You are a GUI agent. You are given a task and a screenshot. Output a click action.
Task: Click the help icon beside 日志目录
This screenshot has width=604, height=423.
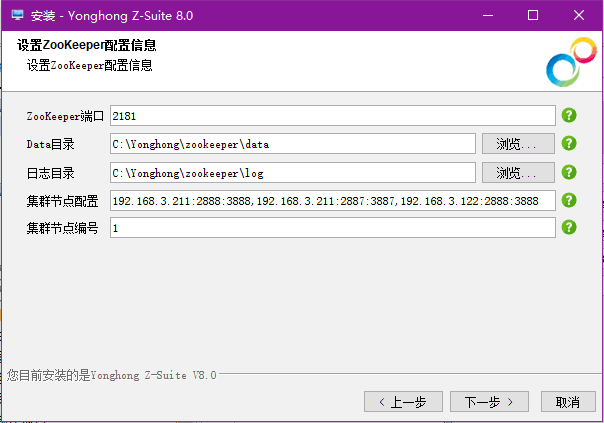[x=569, y=172]
